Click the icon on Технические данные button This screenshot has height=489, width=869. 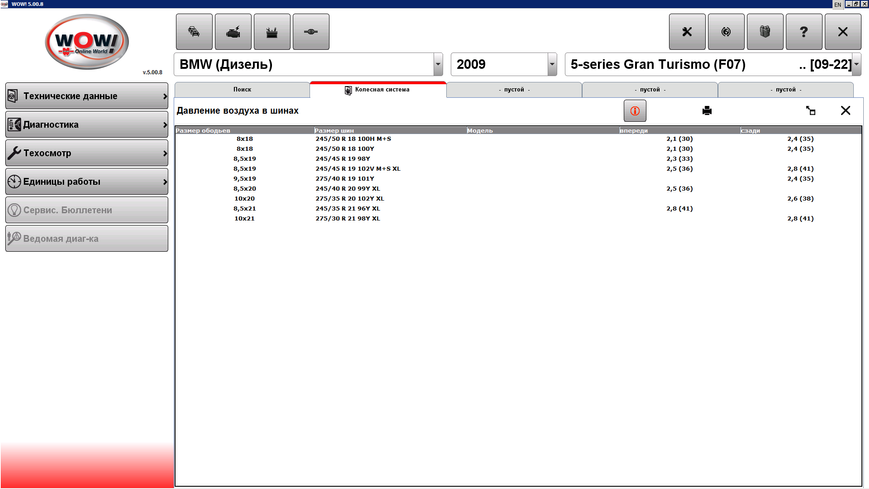13,96
